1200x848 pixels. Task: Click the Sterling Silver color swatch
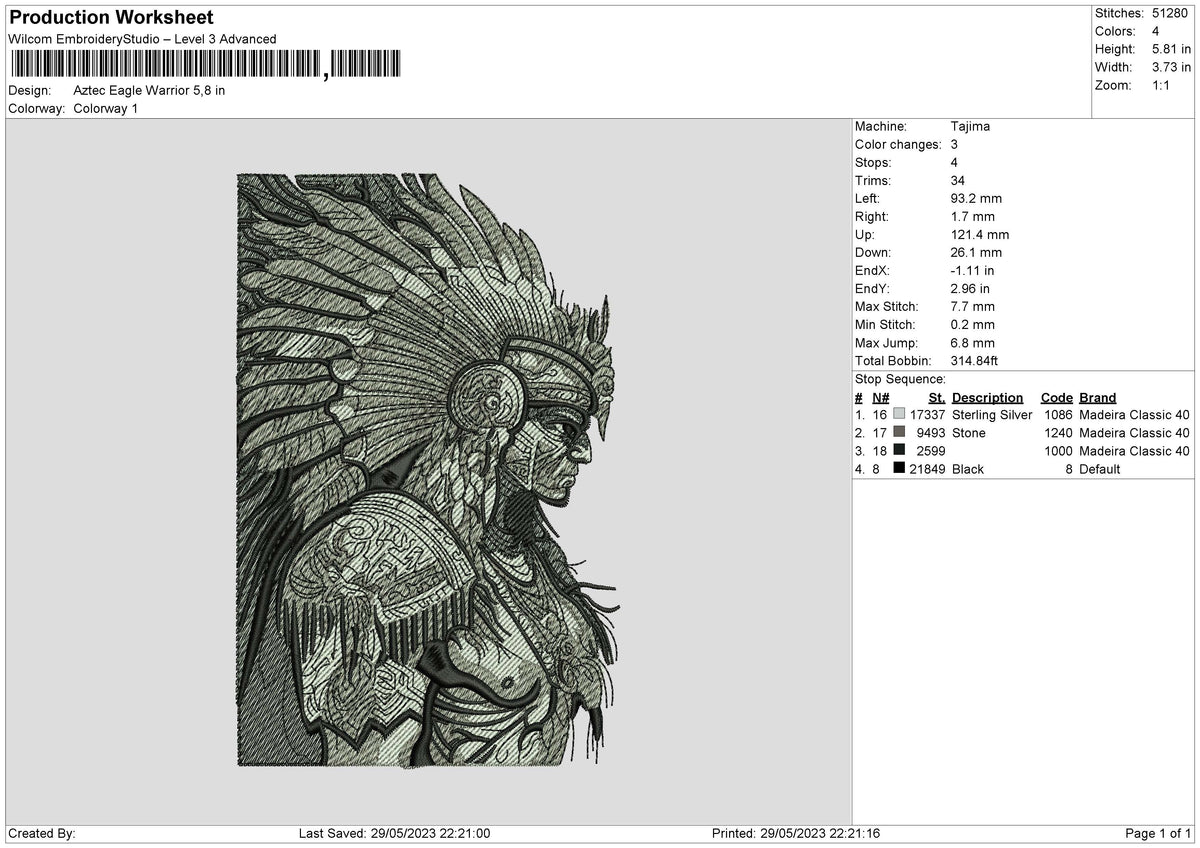pos(900,415)
